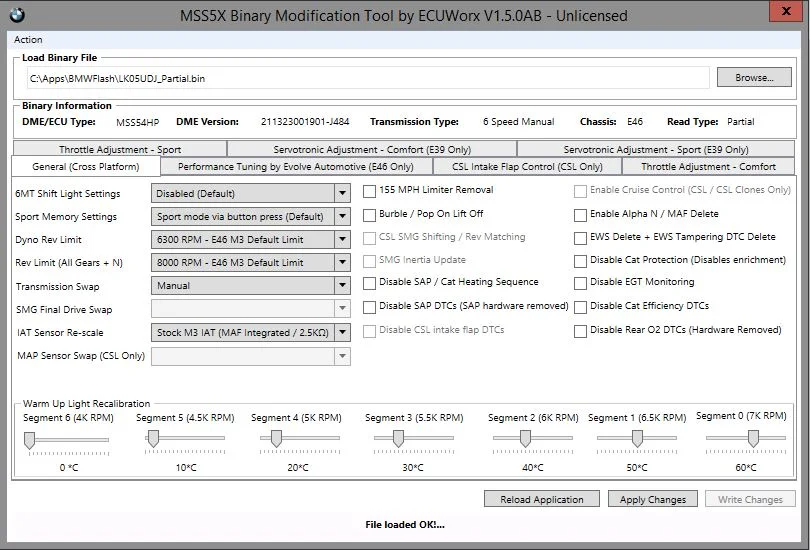This screenshot has height=550, width=810.
Task: Enable Alpha N / MAF Delete
Action: (580, 215)
